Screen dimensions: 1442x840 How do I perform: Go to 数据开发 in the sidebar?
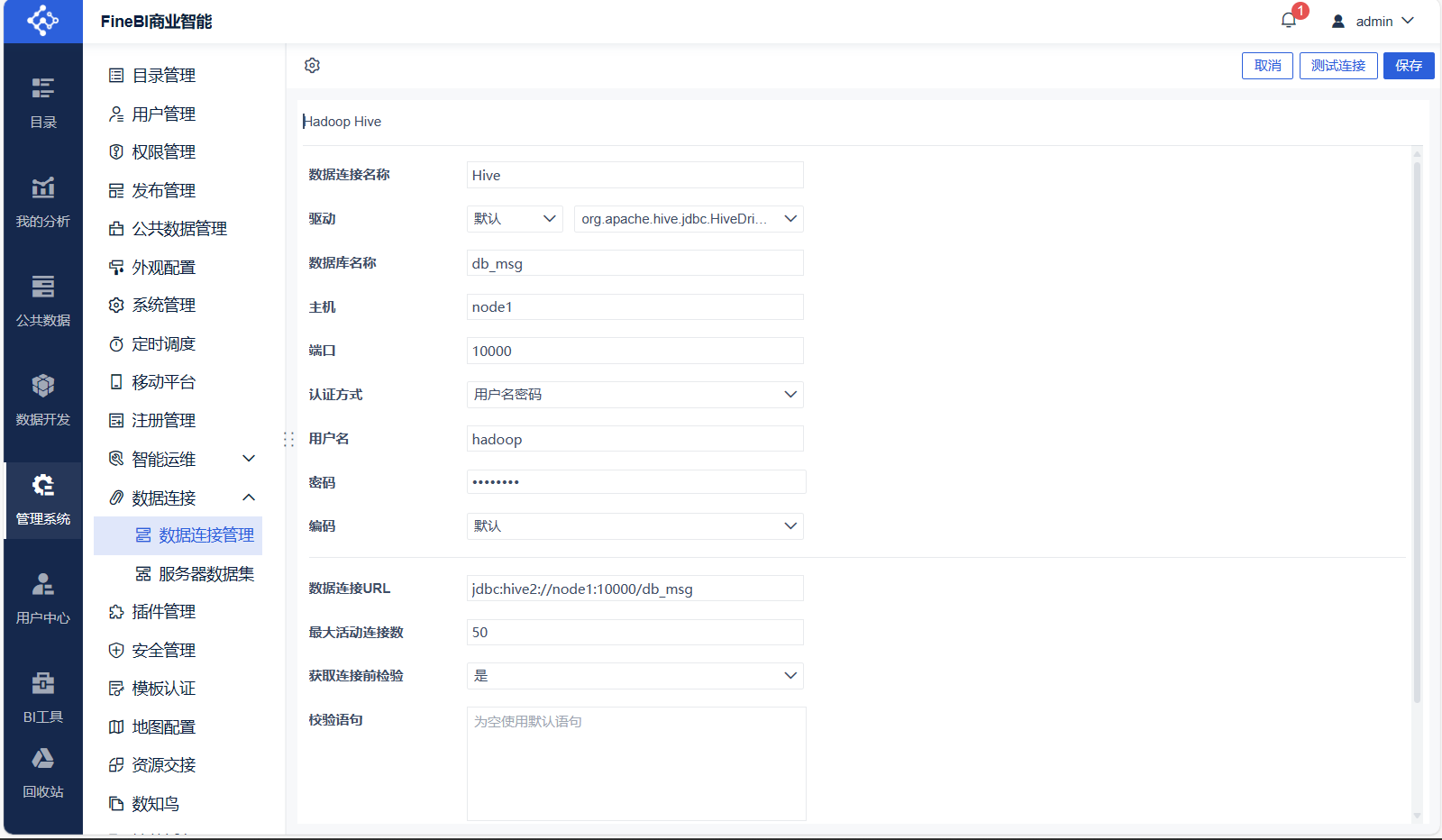[43, 400]
